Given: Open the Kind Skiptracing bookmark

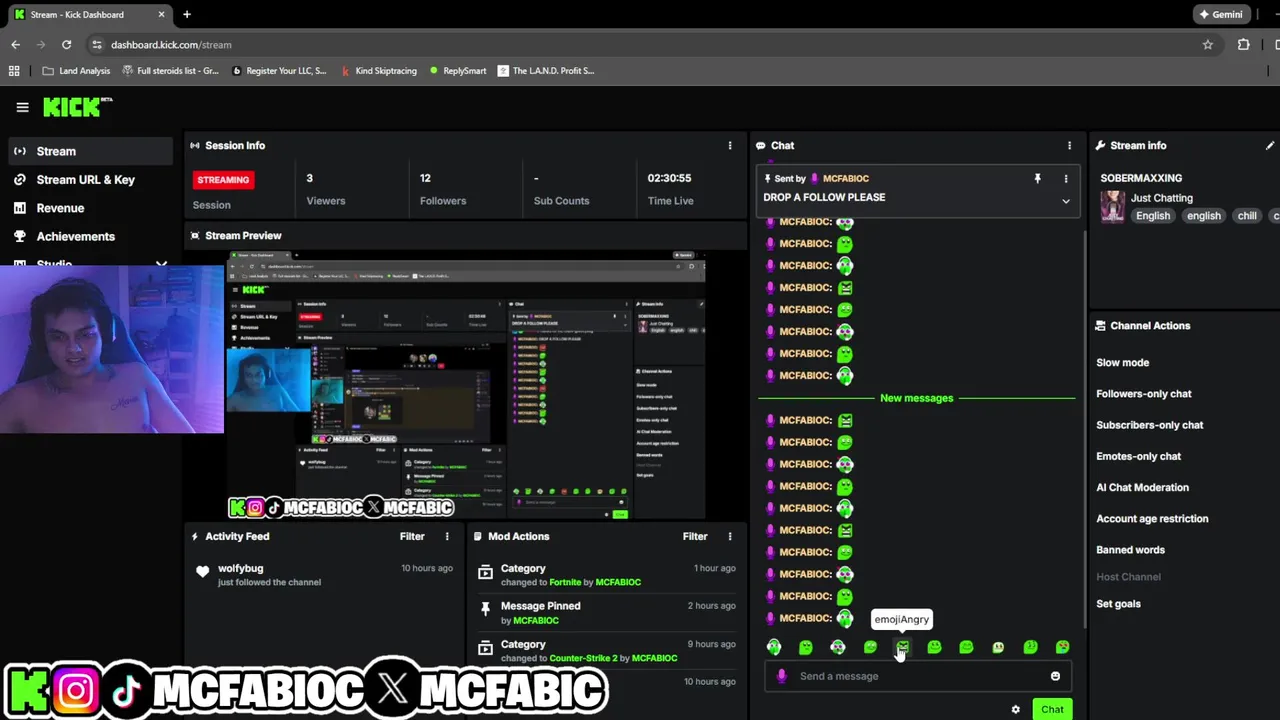Looking at the screenshot, I should tap(378, 71).
